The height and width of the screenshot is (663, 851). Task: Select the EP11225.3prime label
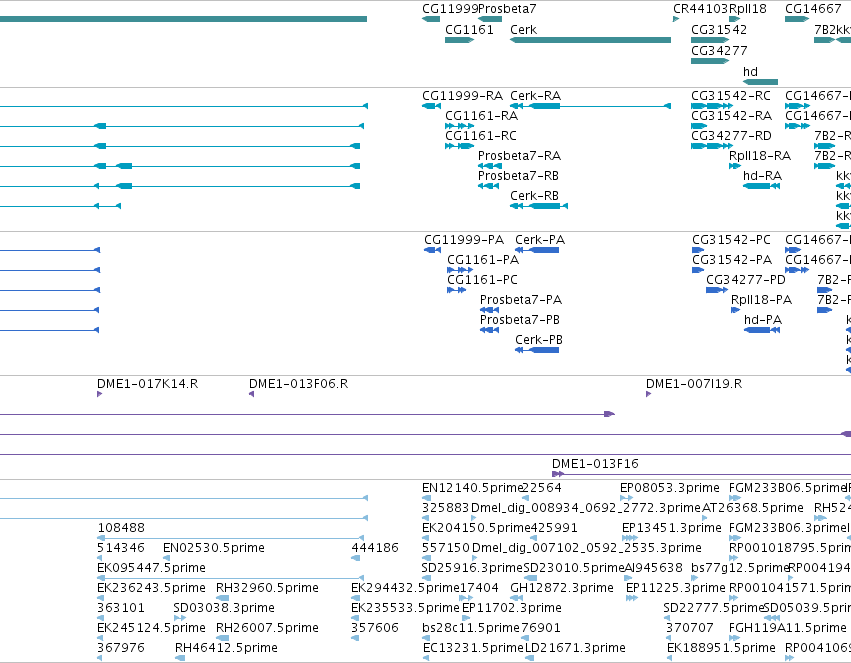675,588
